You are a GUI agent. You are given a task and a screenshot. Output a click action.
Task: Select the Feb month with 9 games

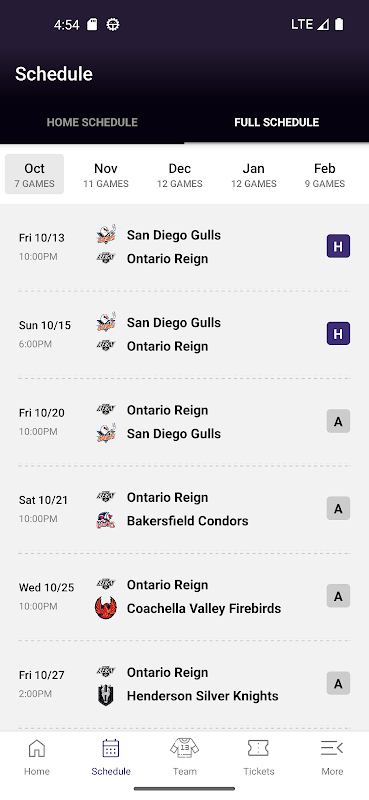pyautogui.click(x=325, y=174)
